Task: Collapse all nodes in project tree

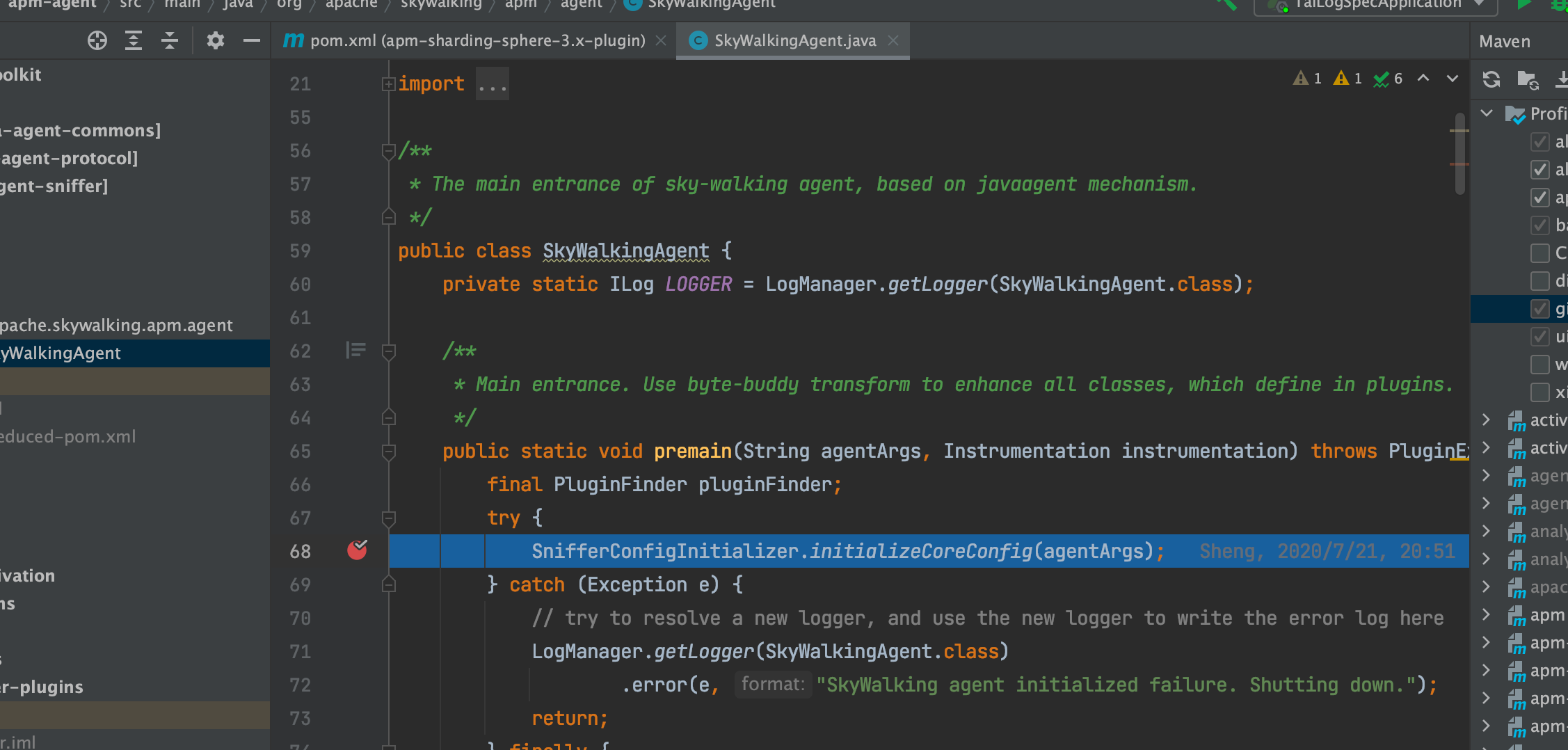Action: (170, 40)
